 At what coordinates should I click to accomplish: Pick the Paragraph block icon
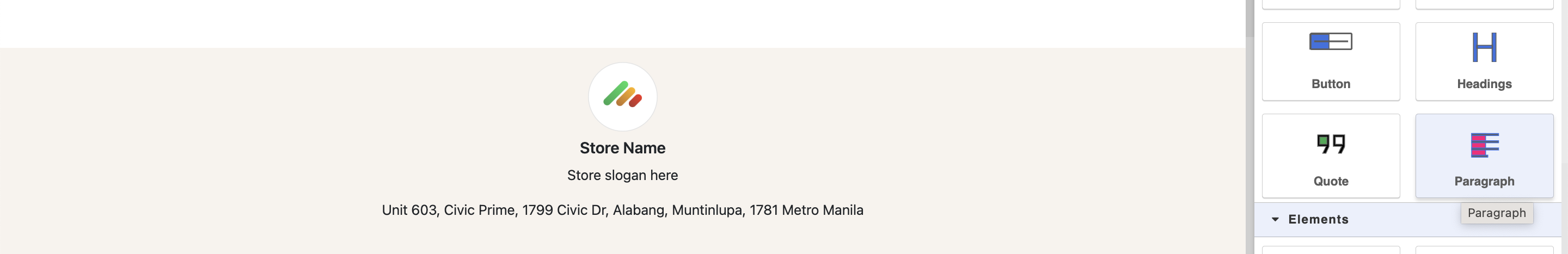coord(1484,145)
